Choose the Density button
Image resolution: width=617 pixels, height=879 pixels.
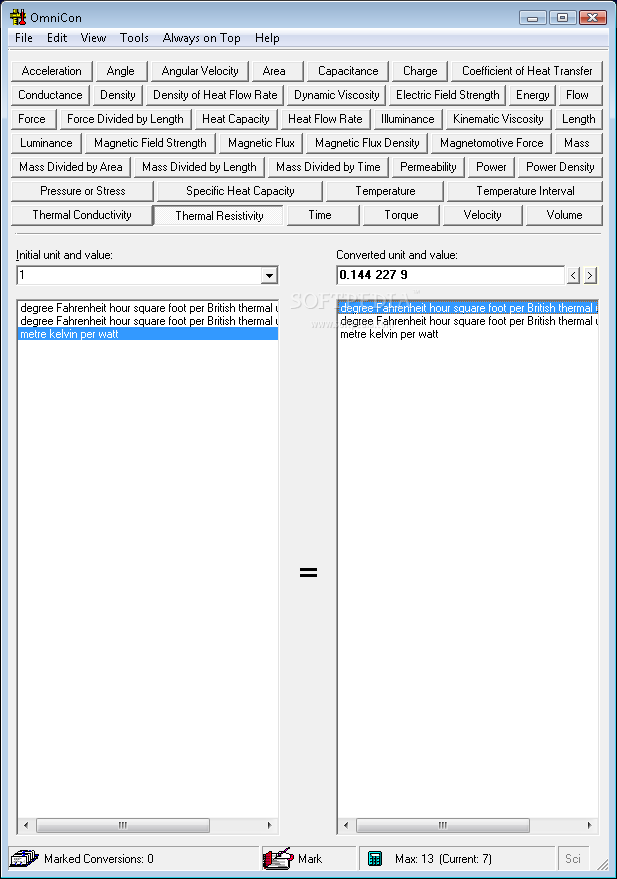pyautogui.click(x=118, y=95)
